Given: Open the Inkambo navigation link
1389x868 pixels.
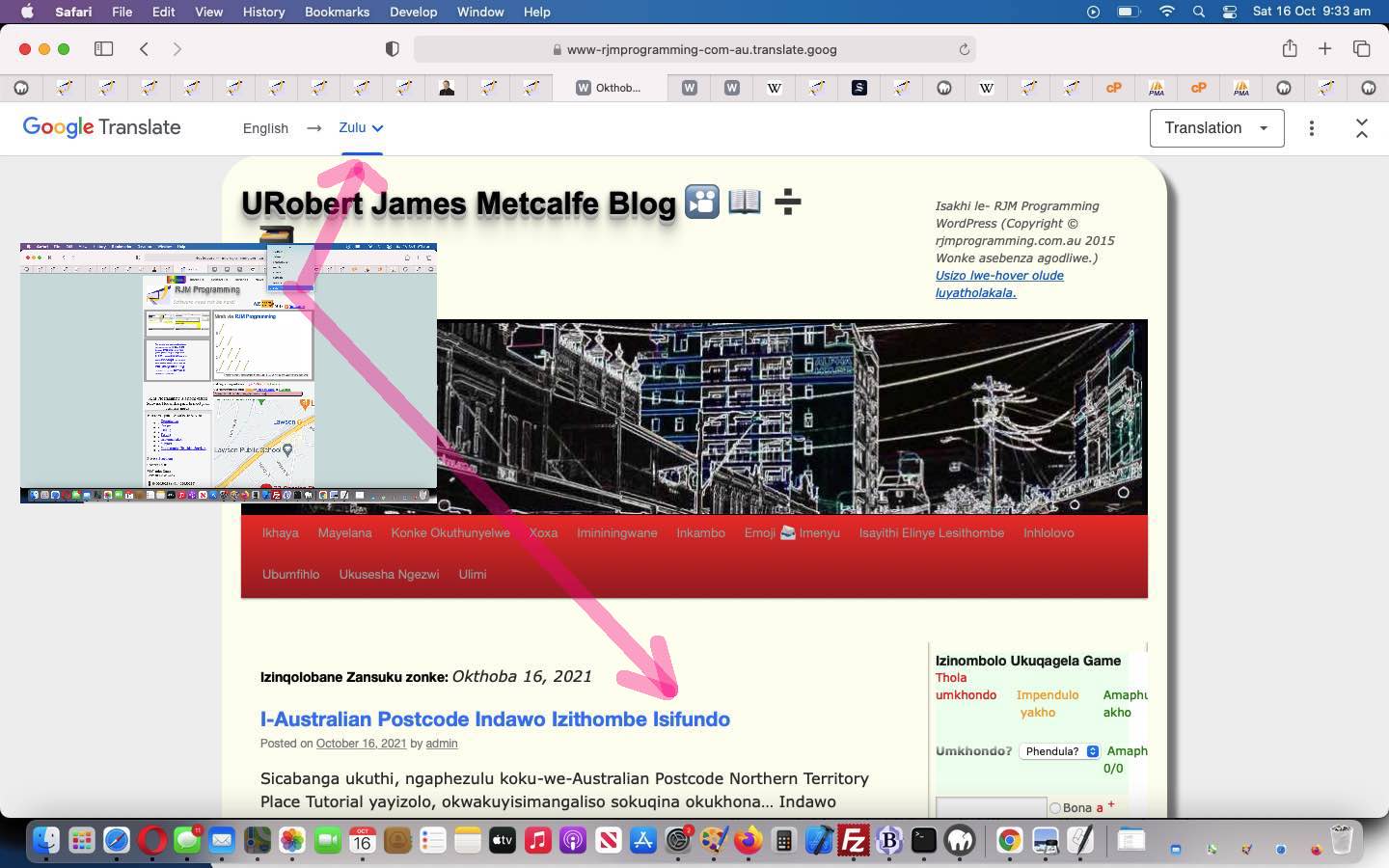Looking at the screenshot, I should tap(700, 532).
